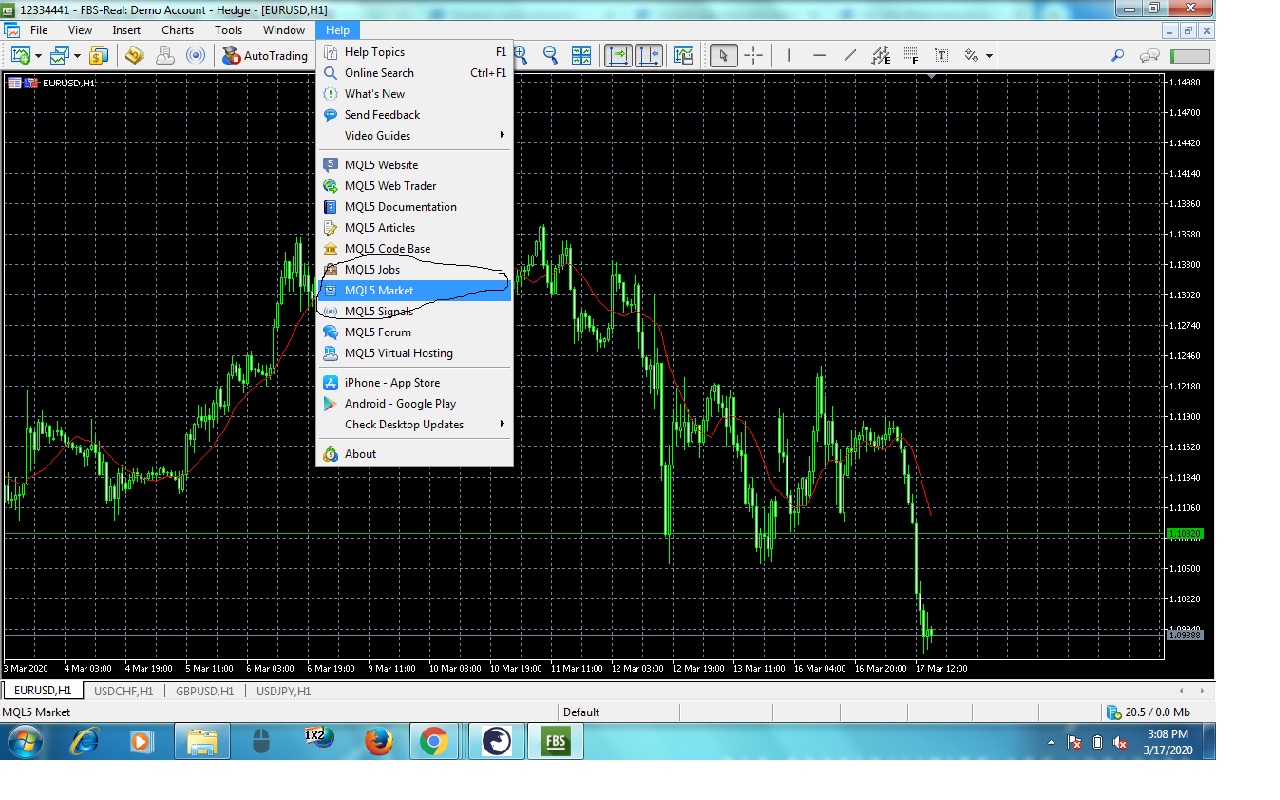Choose the MQL5 Jobs menu item
Screen dimensions: 1280x800
coord(414,270)
